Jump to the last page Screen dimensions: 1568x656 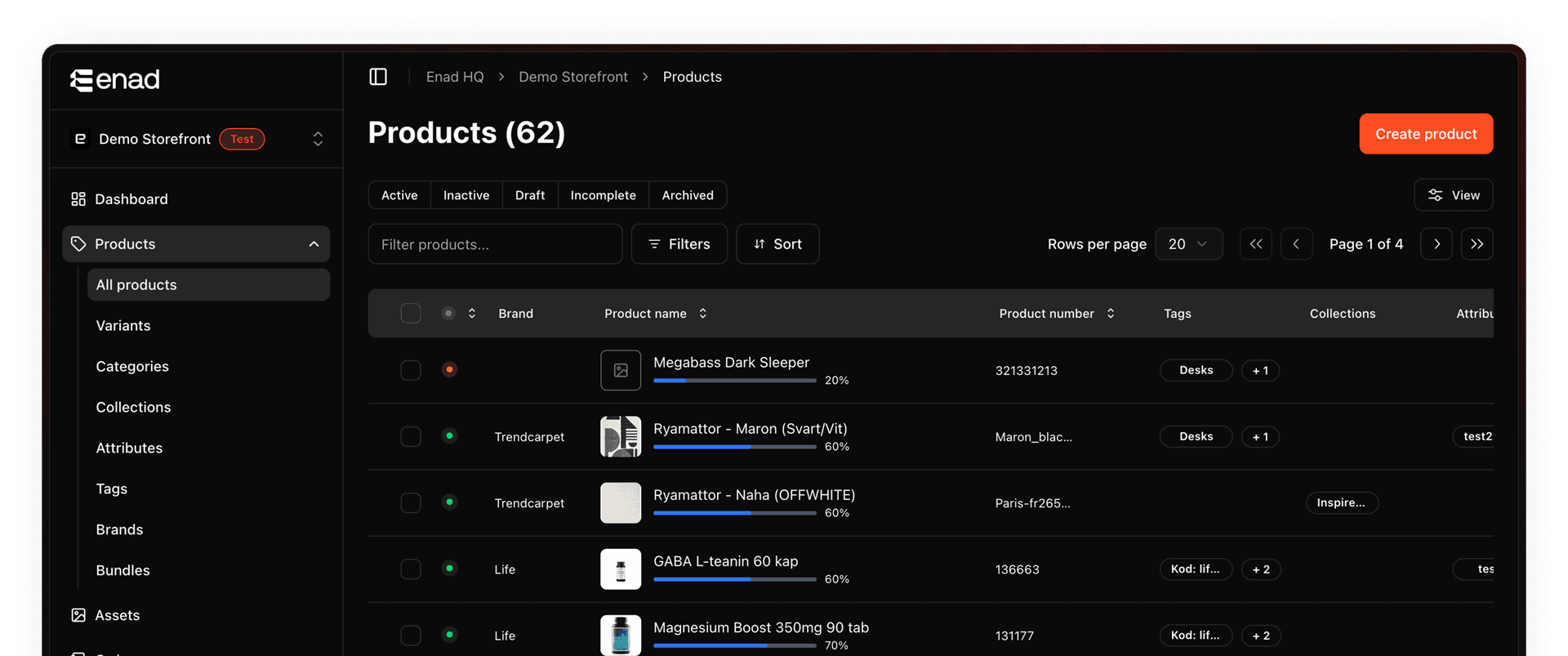coord(1477,244)
